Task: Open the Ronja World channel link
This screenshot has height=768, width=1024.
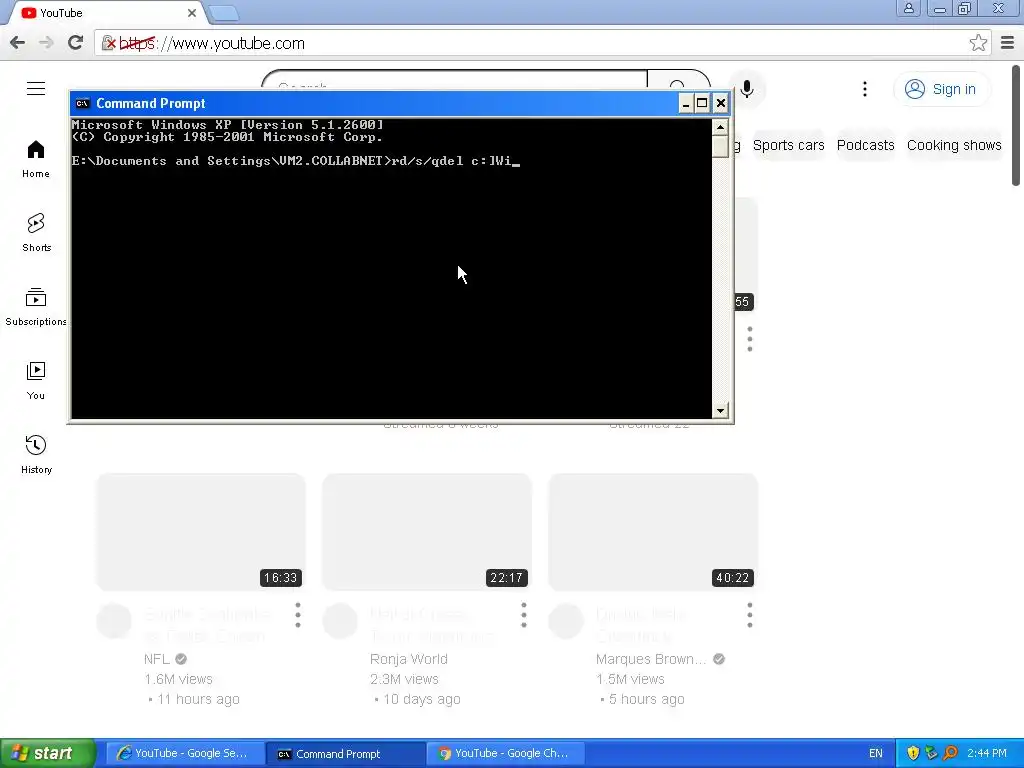Action: pyautogui.click(x=409, y=659)
